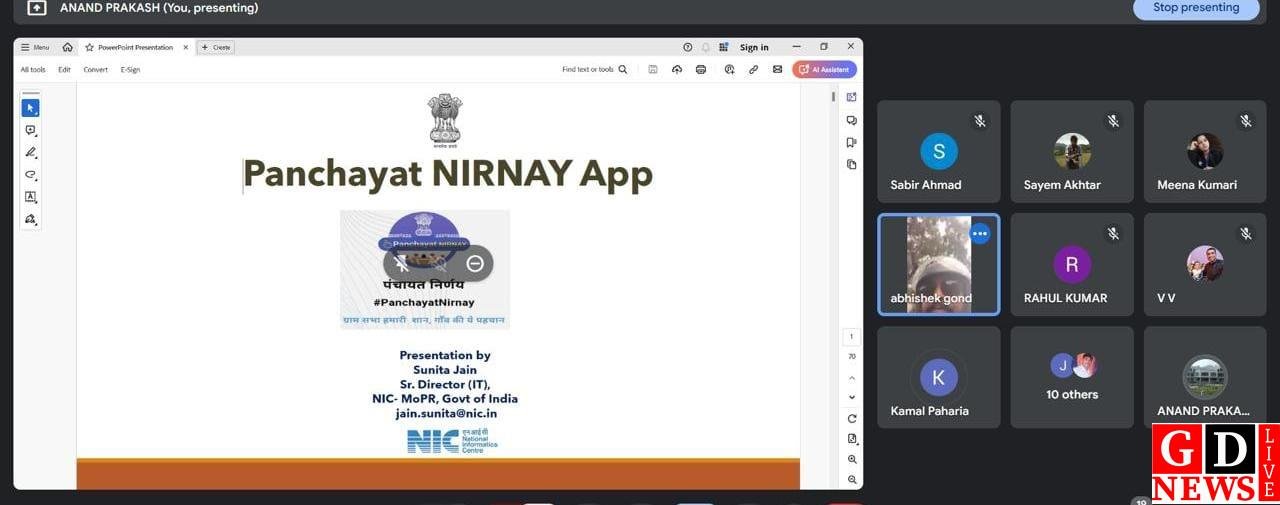Screen dimensions: 1280x505
Task: Click the copy link share icon
Action: (x=753, y=69)
